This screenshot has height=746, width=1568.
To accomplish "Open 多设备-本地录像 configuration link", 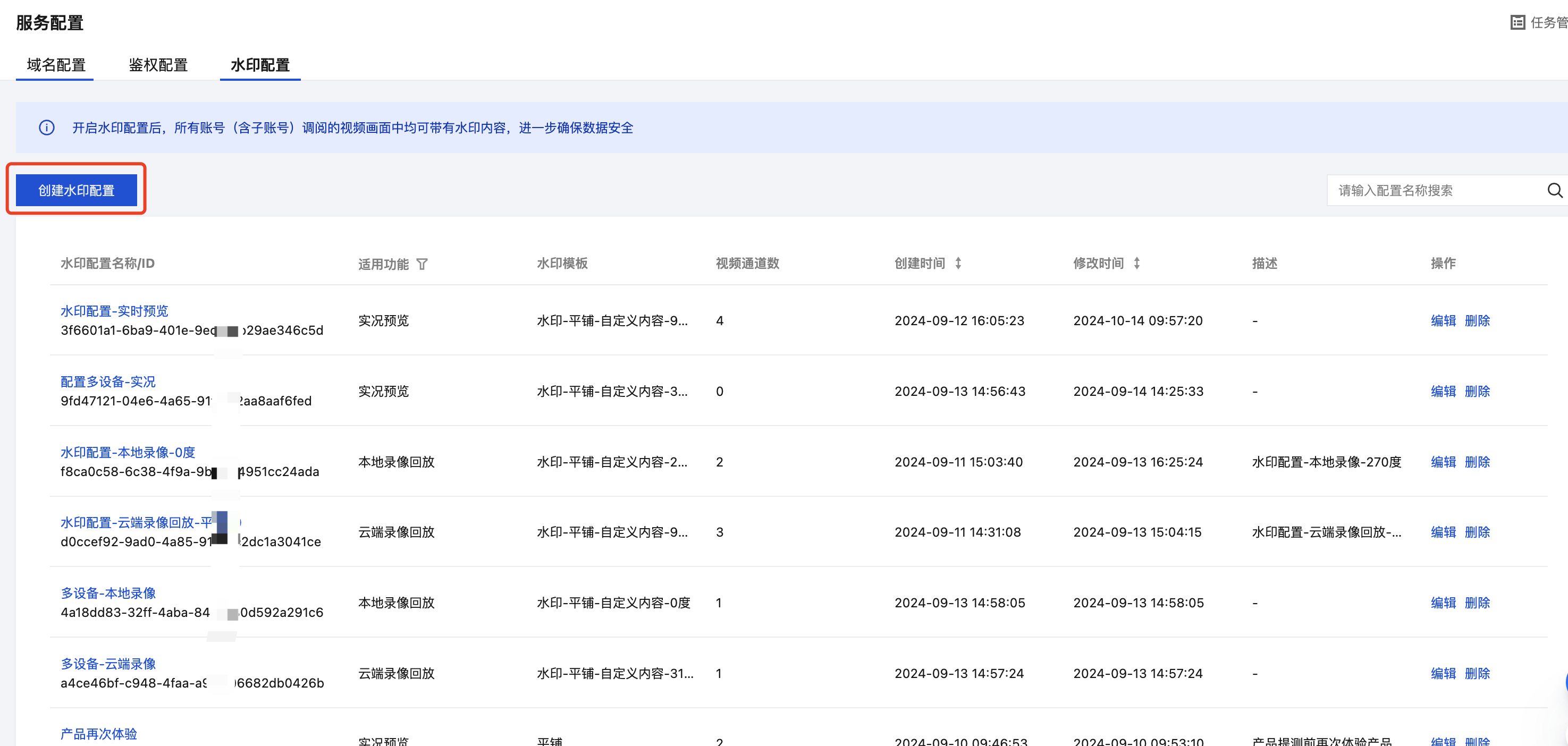I will click(x=108, y=592).
